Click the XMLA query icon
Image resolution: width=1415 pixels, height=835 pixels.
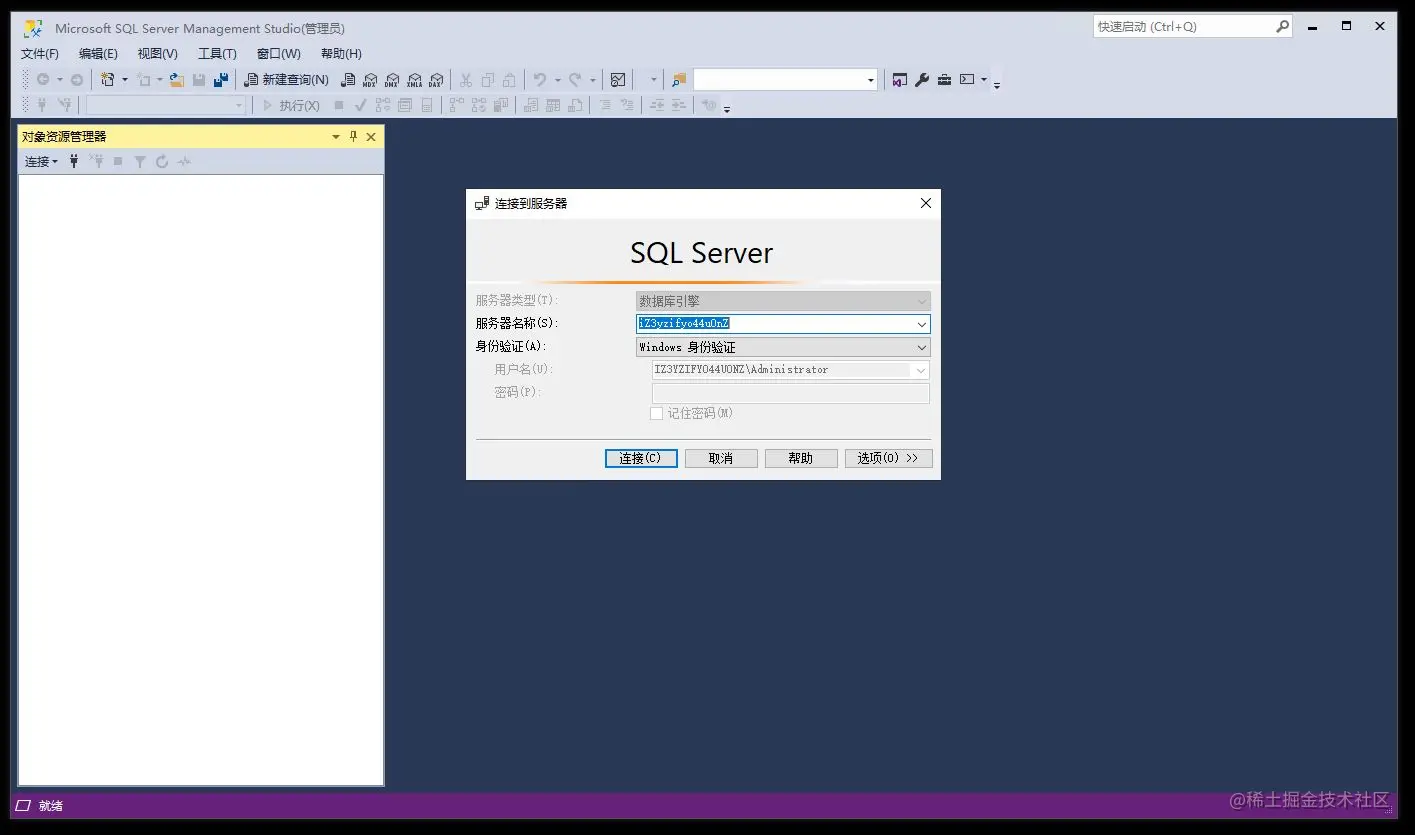point(414,80)
